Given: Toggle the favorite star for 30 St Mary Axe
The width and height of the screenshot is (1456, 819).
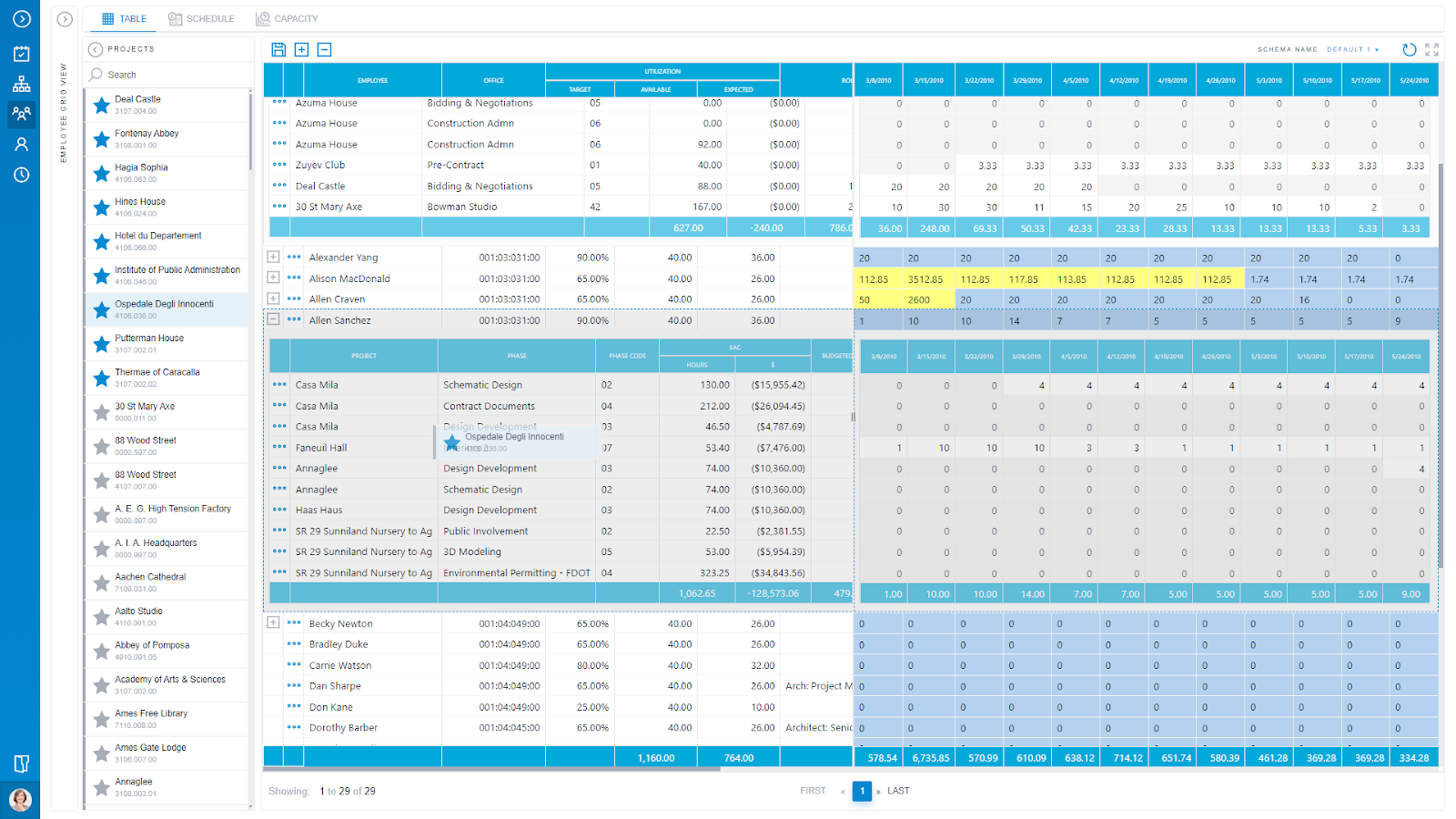Looking at the screenshot, I should (100, 411).
